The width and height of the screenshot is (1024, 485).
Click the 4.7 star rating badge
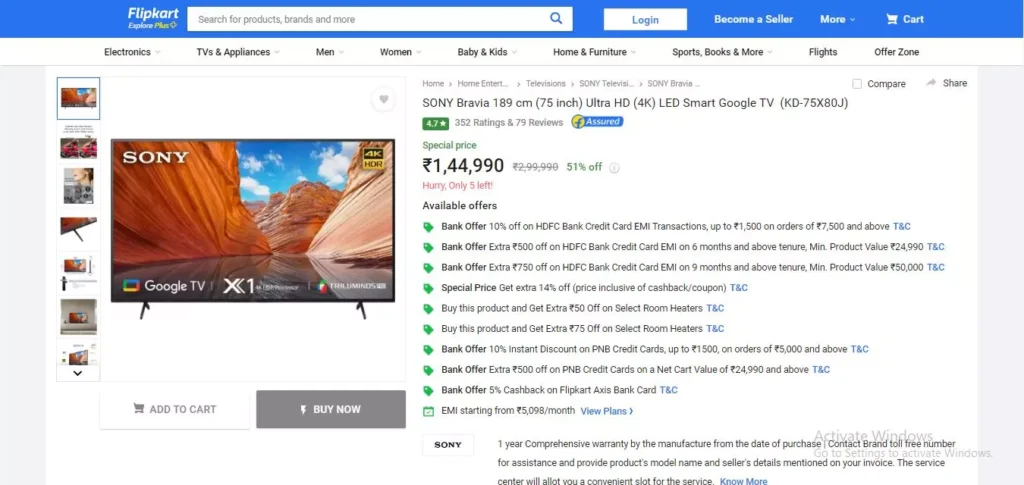tap(436, 123)
